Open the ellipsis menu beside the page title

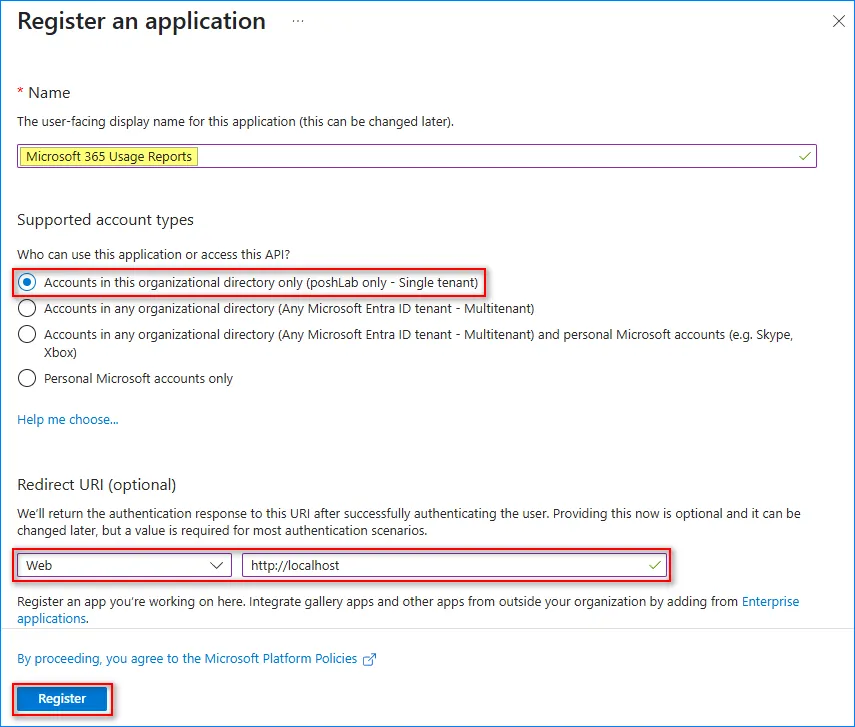[299, 21]
